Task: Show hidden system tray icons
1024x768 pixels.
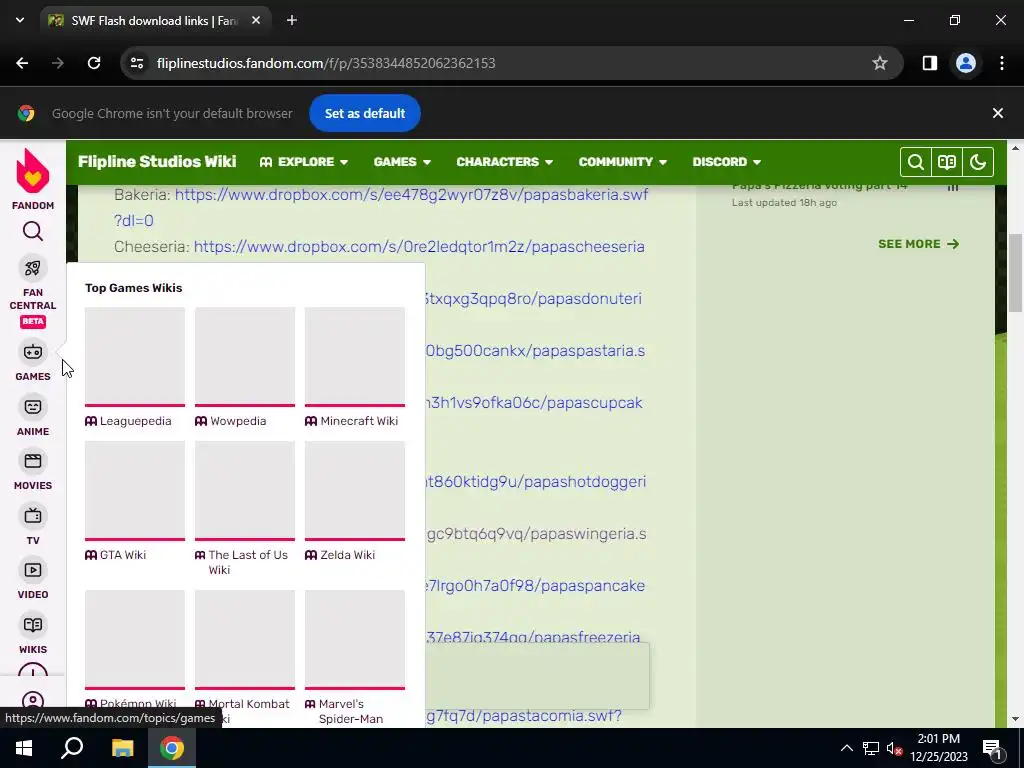Action: pyautogui.click(x=846, y=748)
